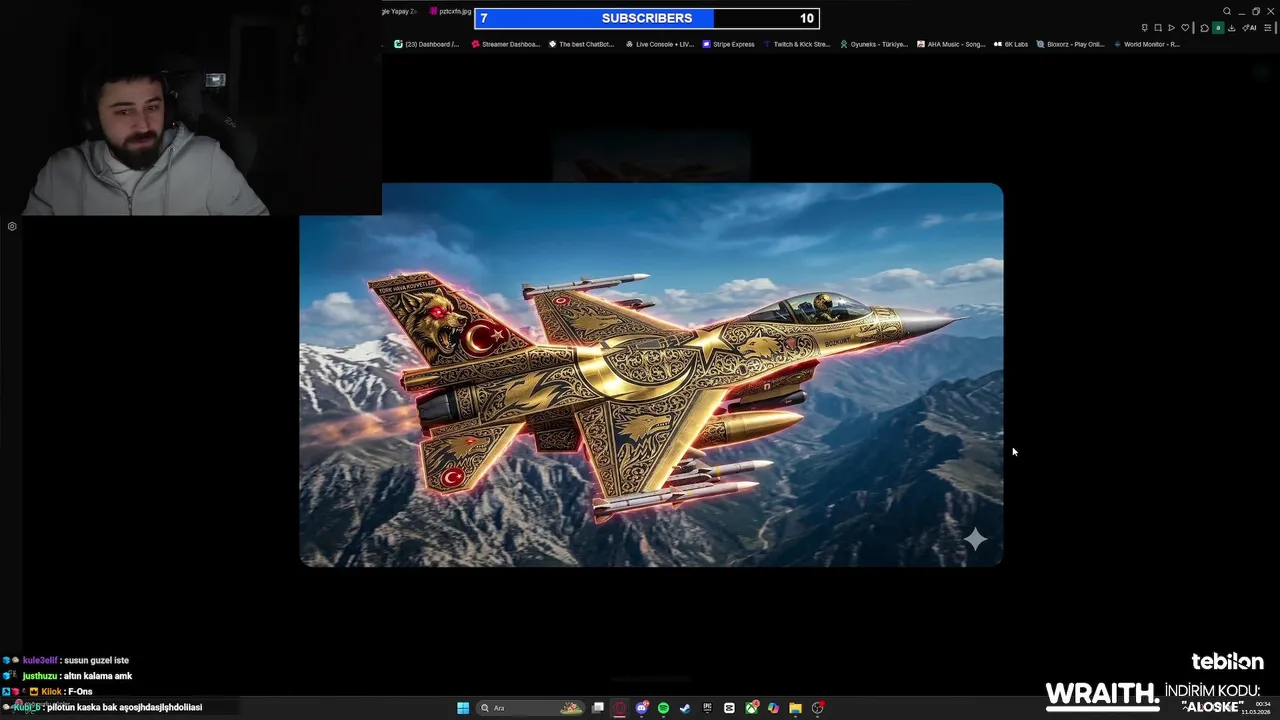
Task: Click the browser search tabs magnifier icon
Action: [x=1227, y=11]
